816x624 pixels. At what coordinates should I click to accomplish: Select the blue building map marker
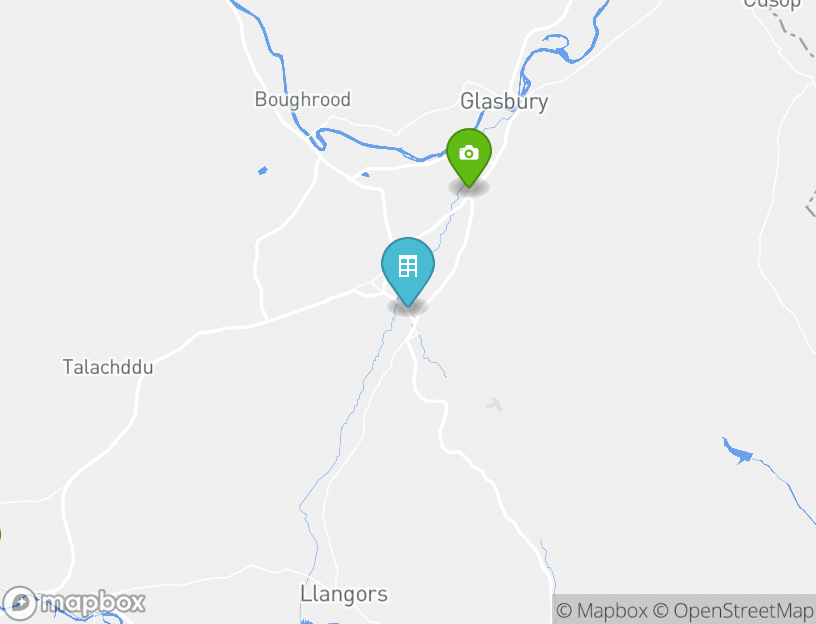[408, 272]
